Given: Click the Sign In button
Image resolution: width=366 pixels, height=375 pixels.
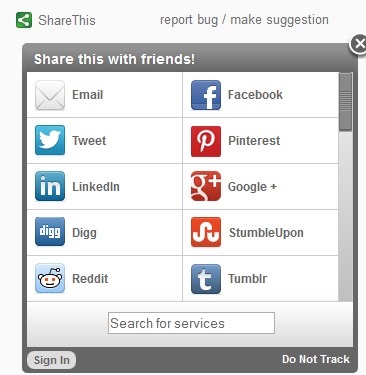Looking at the screenshot, I should tap(52, 360).
